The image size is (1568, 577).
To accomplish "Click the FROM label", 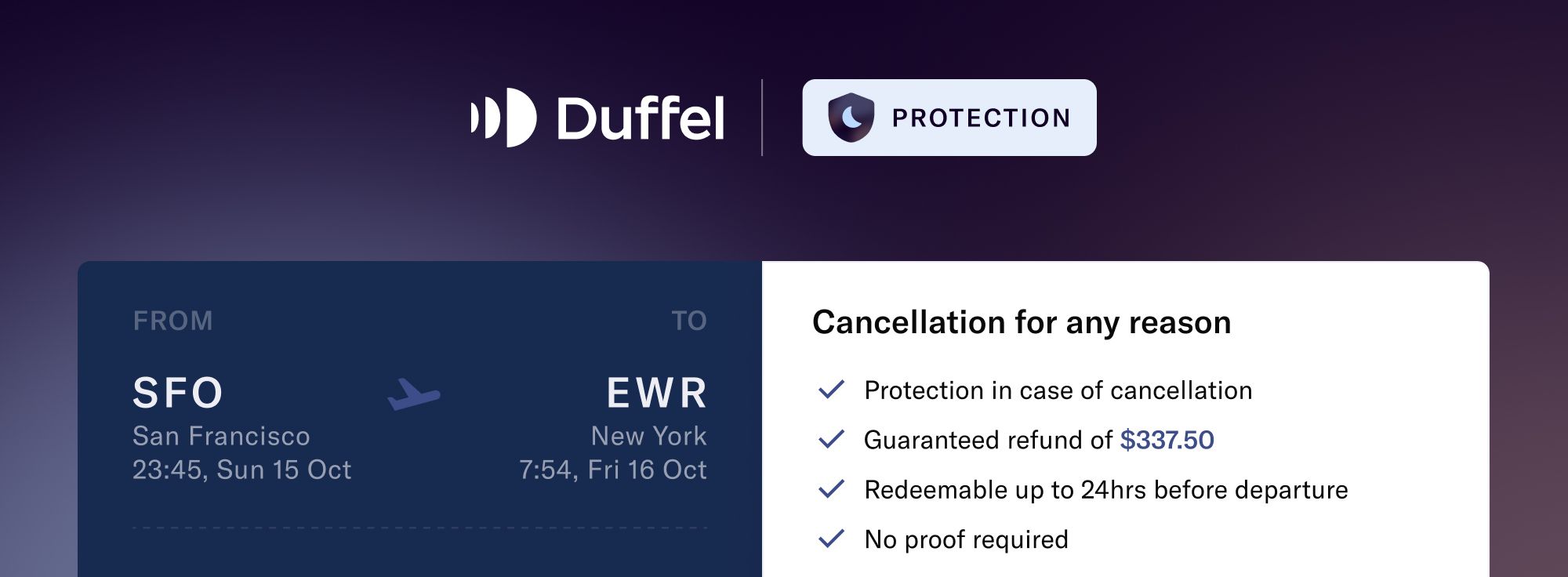I will coord(172,321).
